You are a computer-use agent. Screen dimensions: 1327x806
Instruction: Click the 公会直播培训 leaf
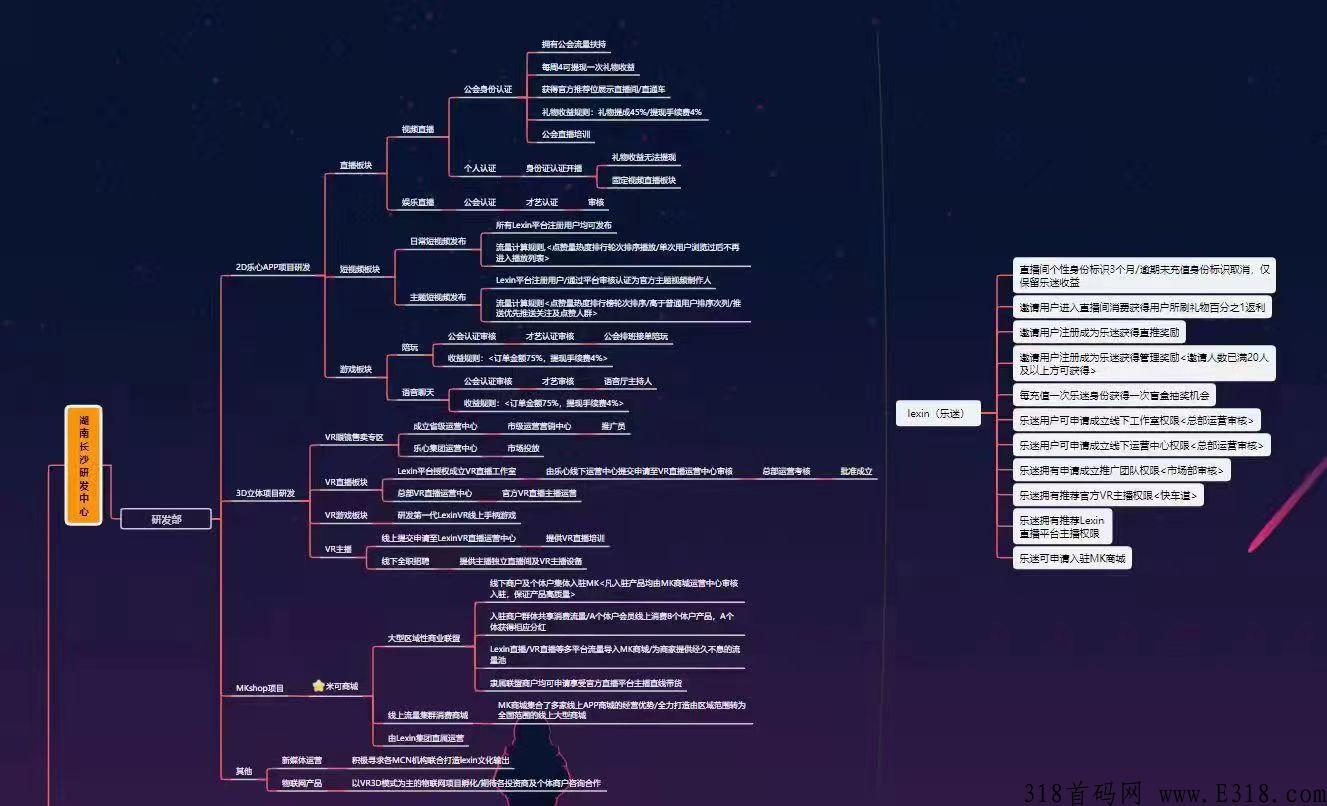coord(565,134)
